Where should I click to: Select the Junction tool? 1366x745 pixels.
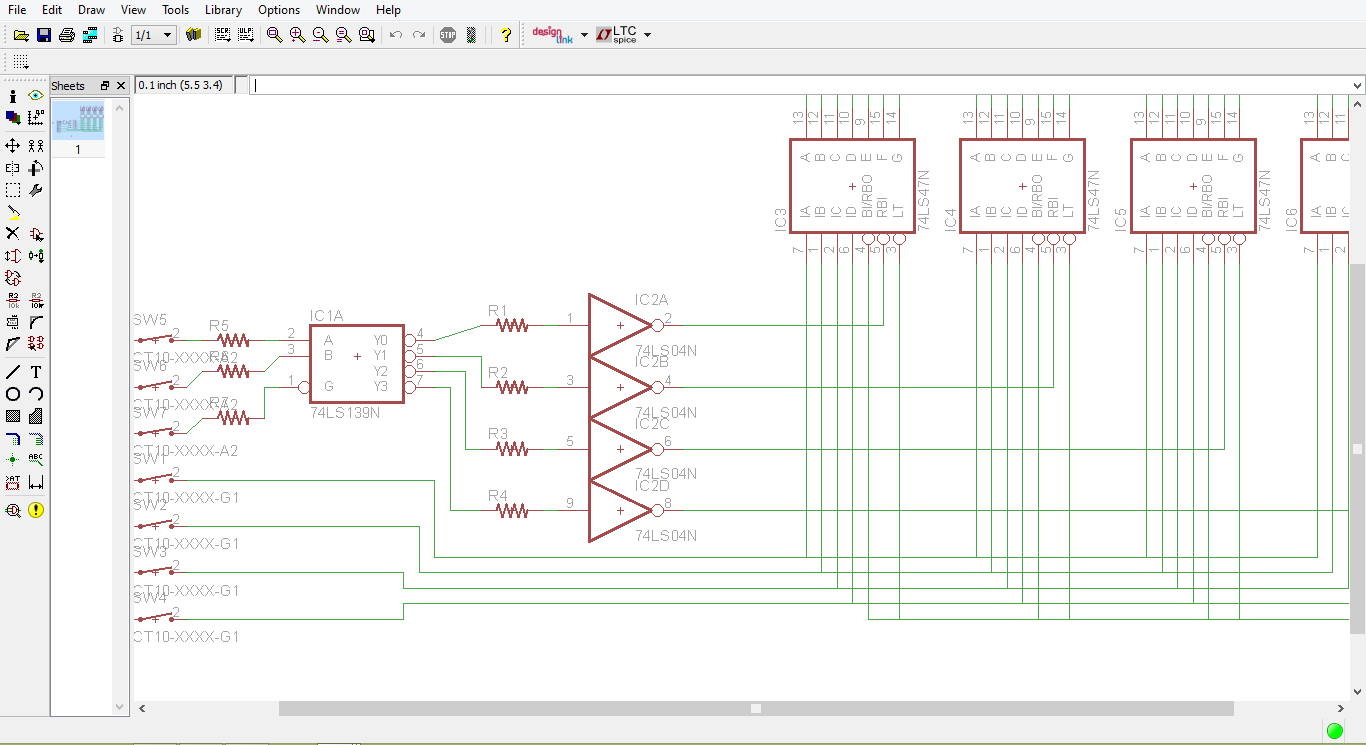click(13, 460)
